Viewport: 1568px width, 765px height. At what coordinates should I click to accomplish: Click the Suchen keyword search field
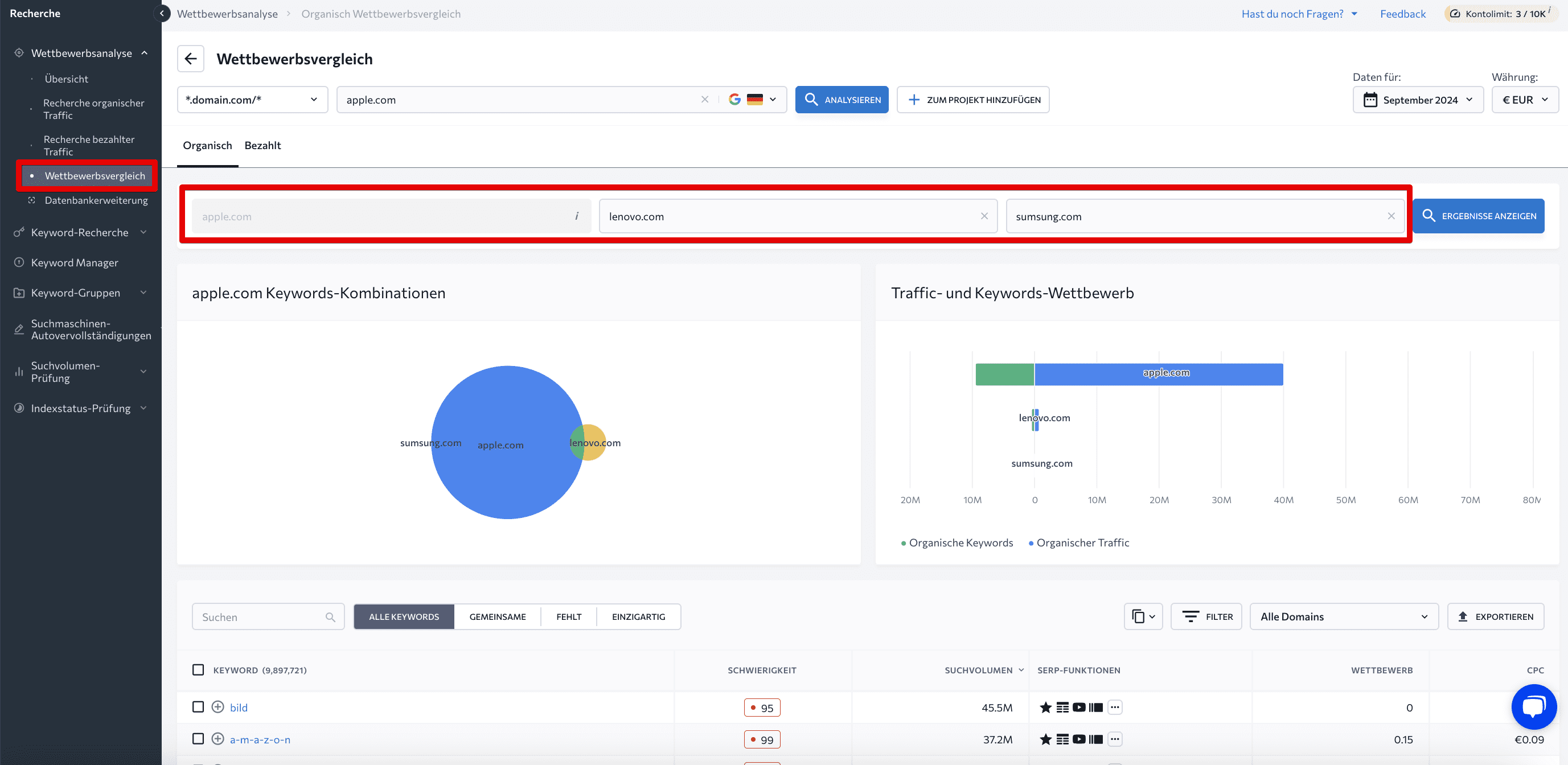268,616
